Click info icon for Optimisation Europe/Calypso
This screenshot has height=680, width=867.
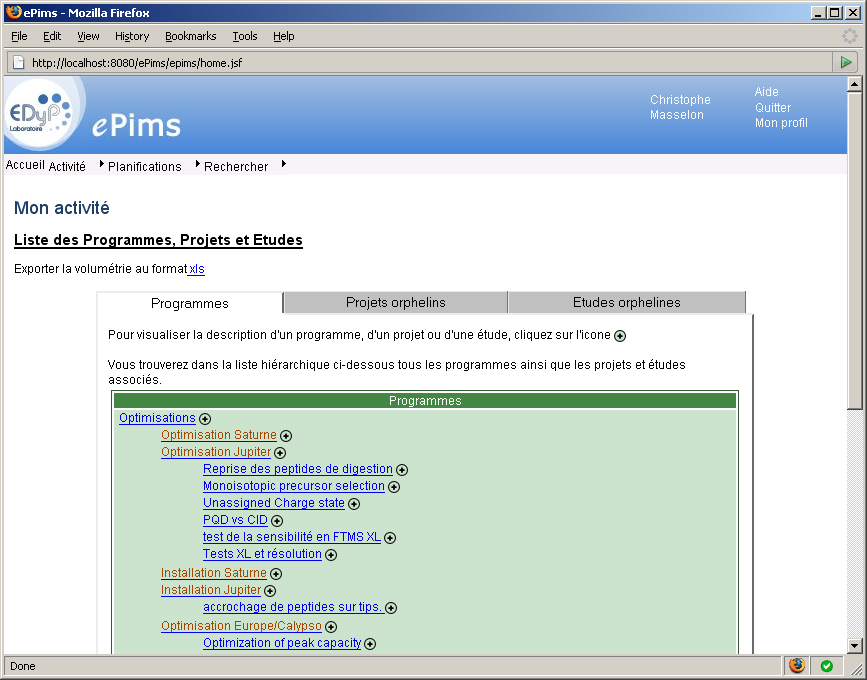coord(331,626)
